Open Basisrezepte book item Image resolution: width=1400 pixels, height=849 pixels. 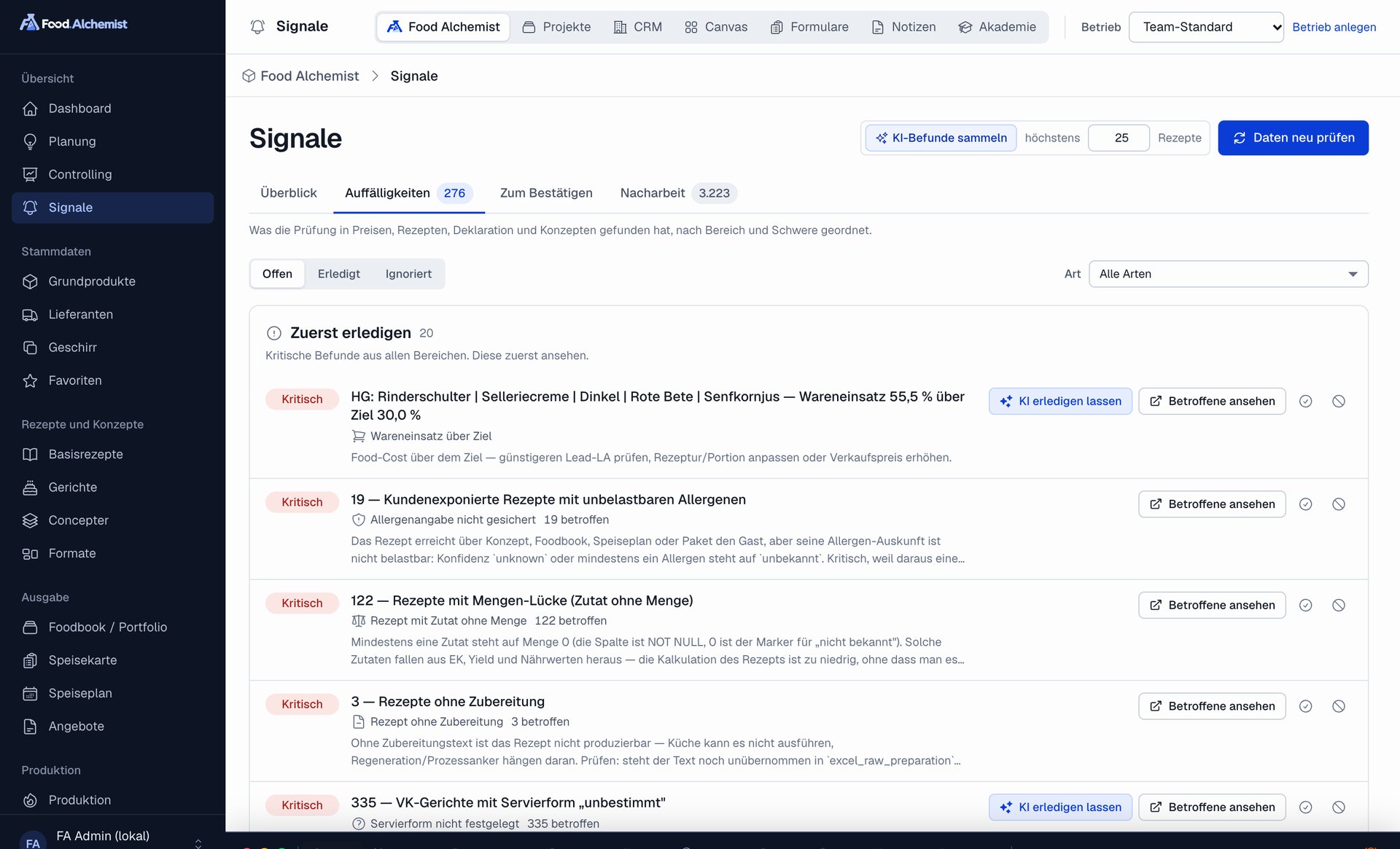tap(112, 454)
